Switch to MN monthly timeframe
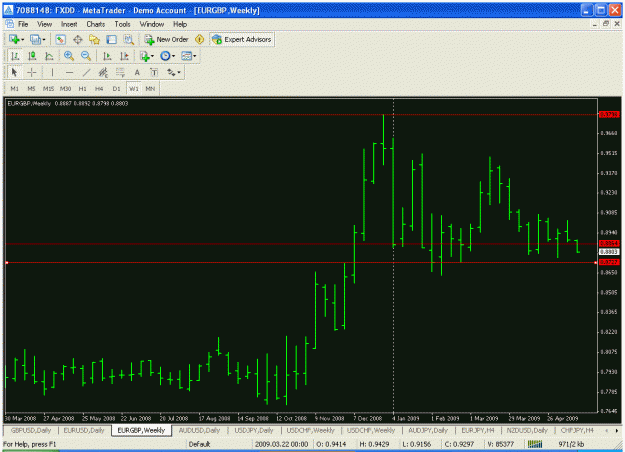625x452 pixels. pos(150,88)
